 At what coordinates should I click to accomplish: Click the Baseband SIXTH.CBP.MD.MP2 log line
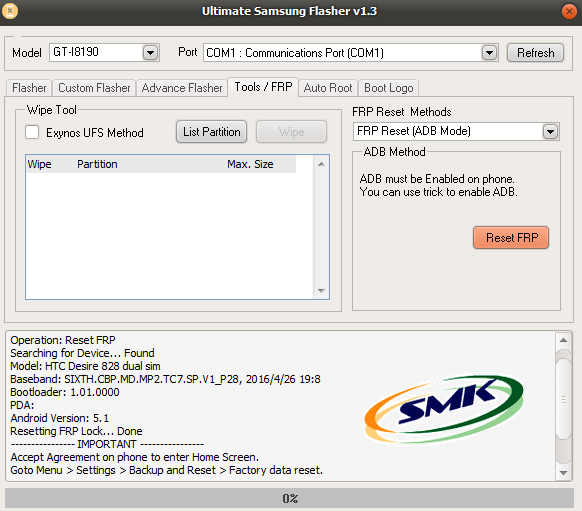tap(165, 379)
